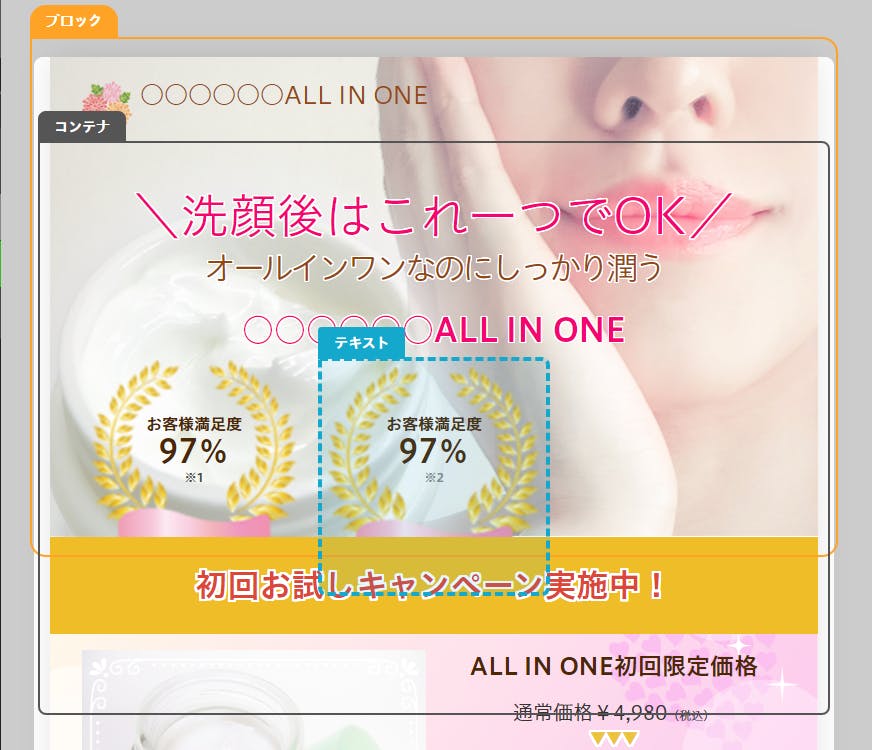The width and height of the screenshot is (872, 750).
Task: Select the headline 洗顔後はこれ一つでOK
Action: [434, 216]
